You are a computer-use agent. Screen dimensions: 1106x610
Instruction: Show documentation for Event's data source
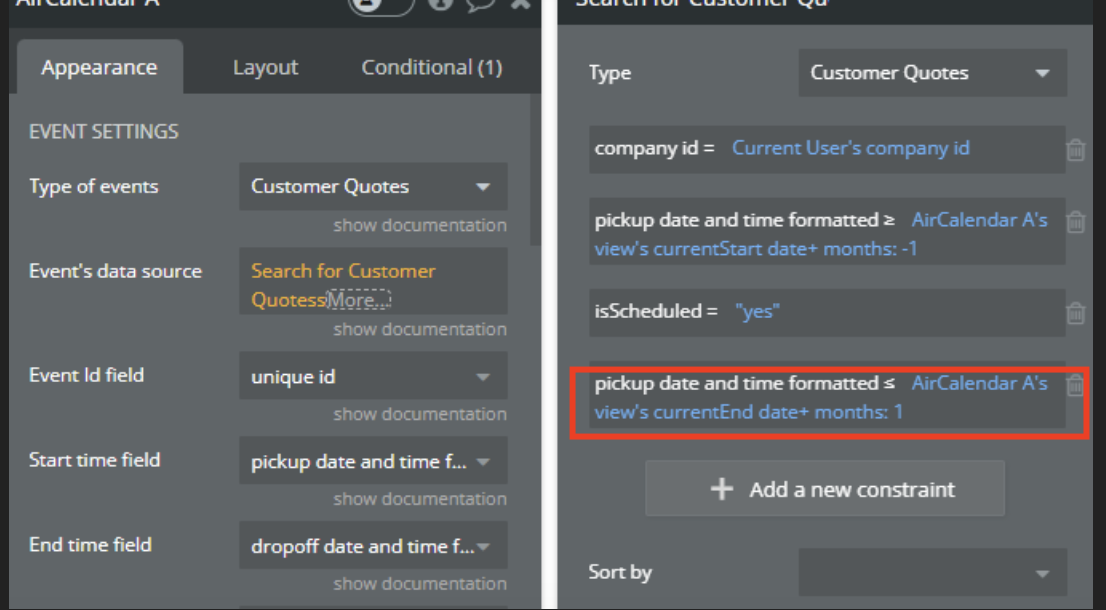coord(420,329)
